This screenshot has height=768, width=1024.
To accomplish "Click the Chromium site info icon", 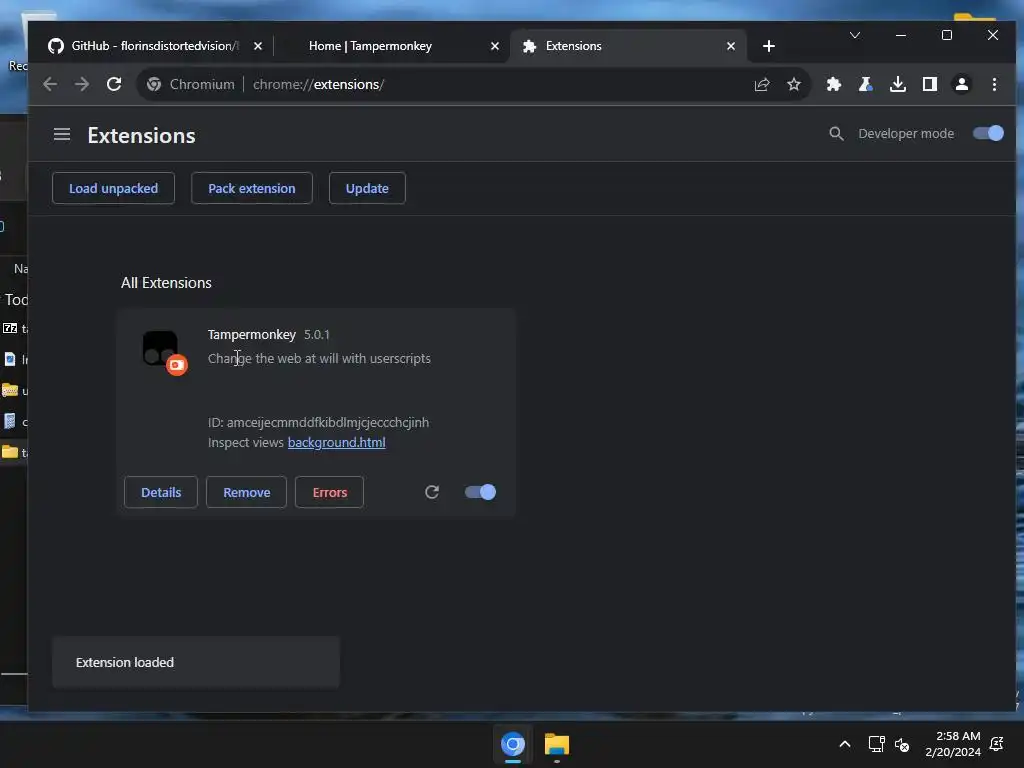I will pos(154,84).
